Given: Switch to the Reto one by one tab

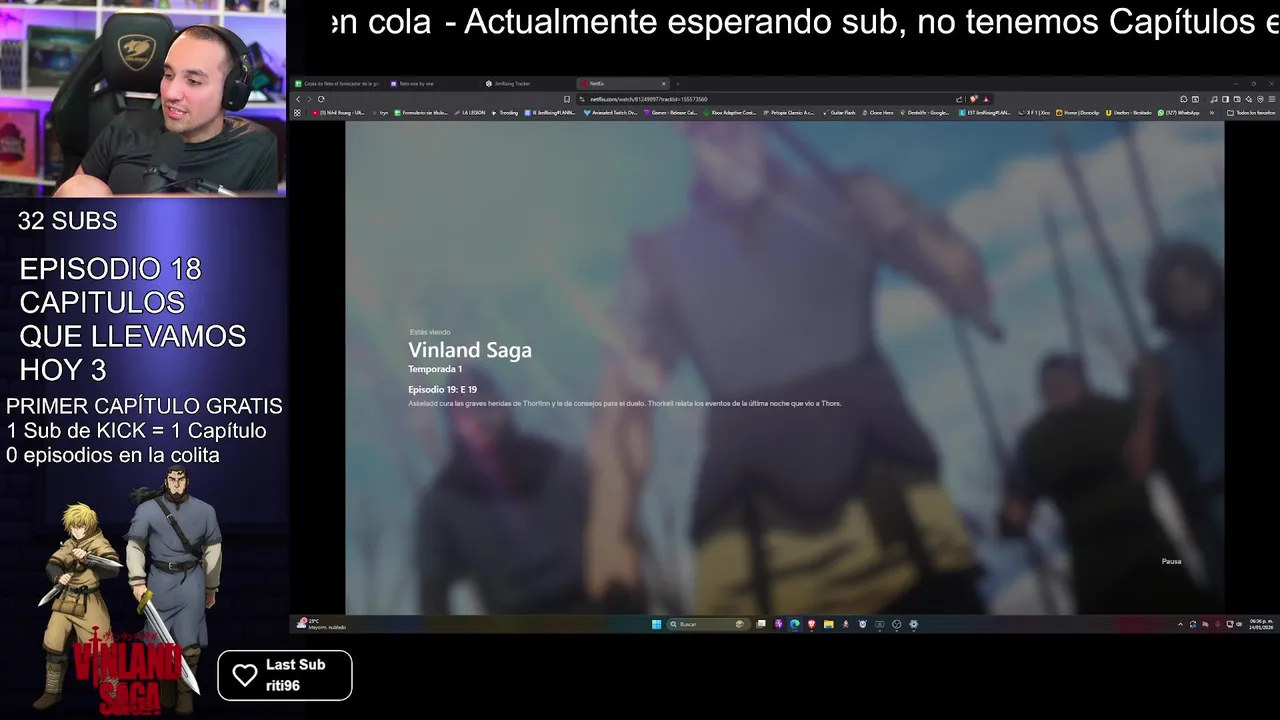Looking at the screenshot, I should pos(434,83).
